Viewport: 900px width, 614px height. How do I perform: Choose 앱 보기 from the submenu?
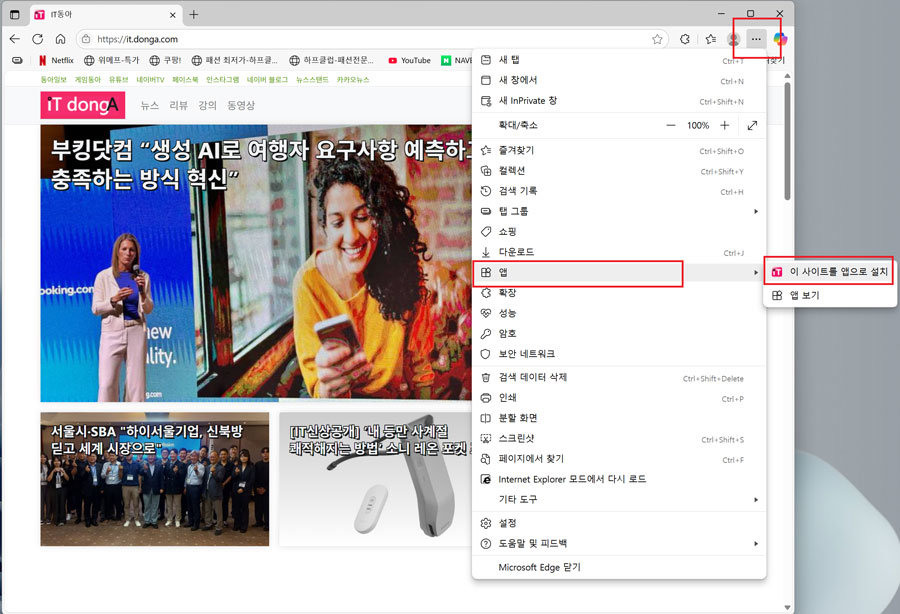click(805, 295)
